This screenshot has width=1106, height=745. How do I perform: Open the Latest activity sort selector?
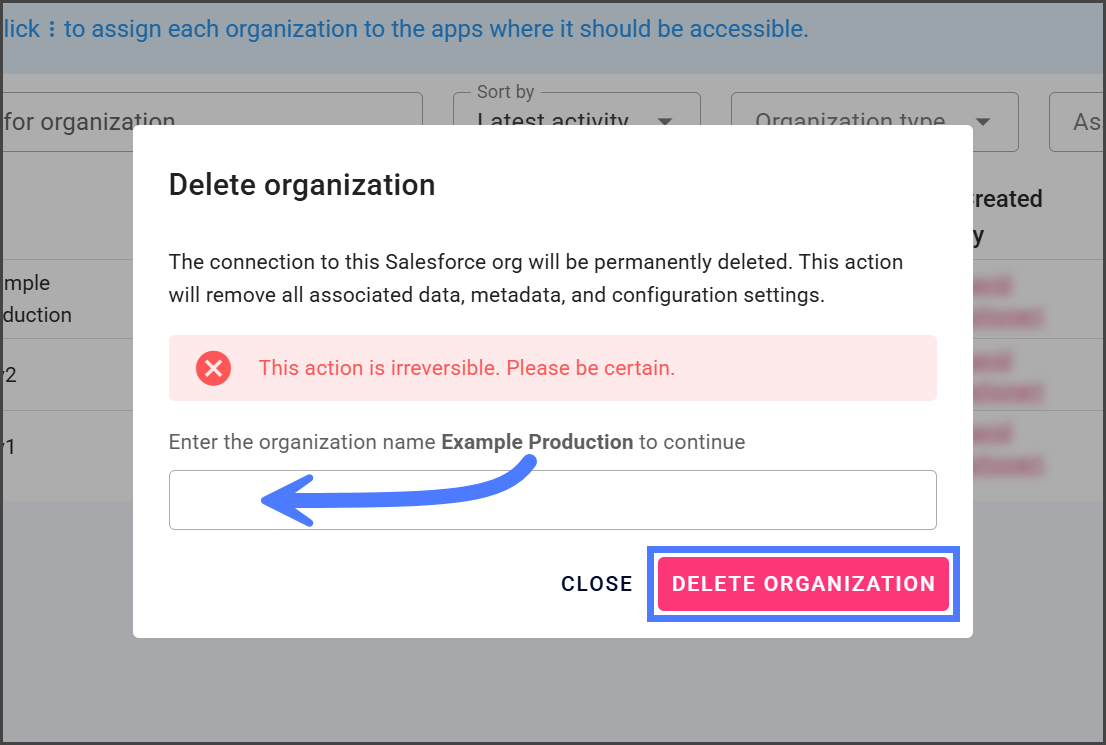[x=576, y=121]
